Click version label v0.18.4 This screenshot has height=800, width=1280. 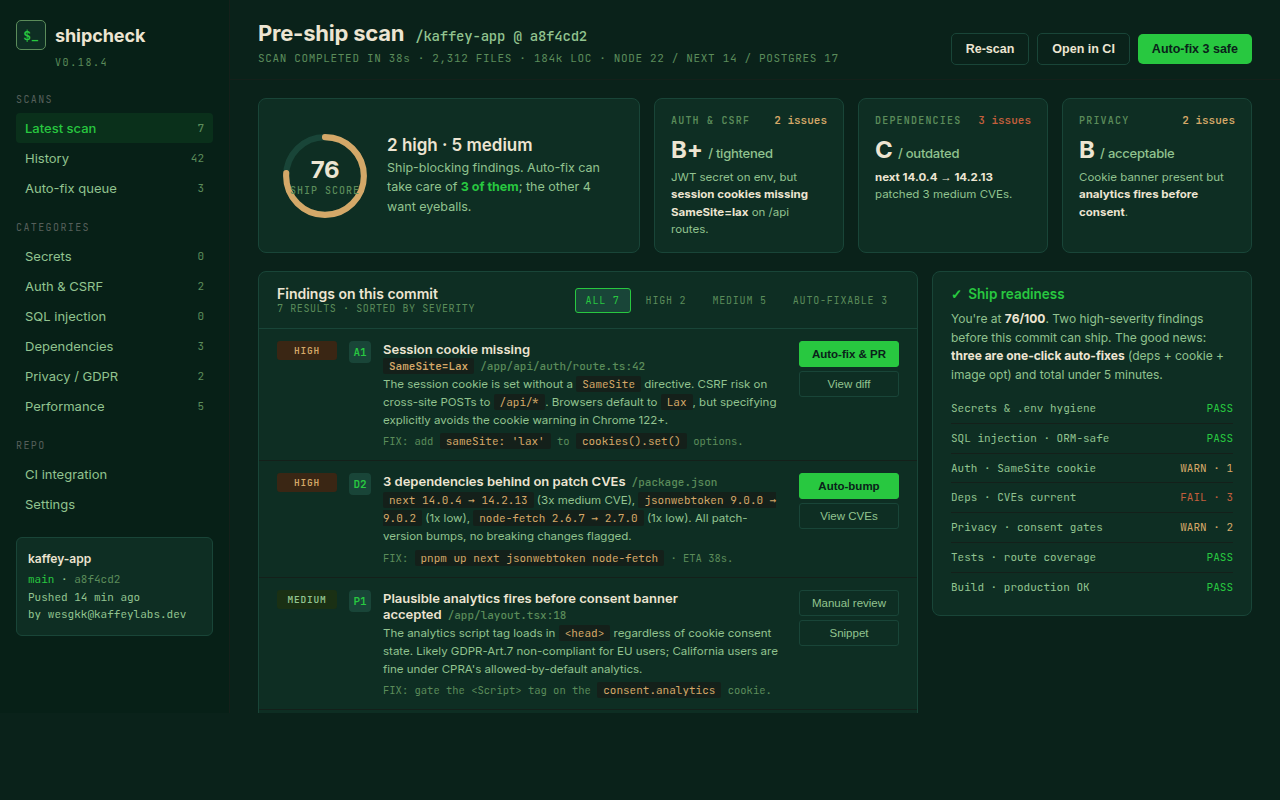(x=81, y=62)
